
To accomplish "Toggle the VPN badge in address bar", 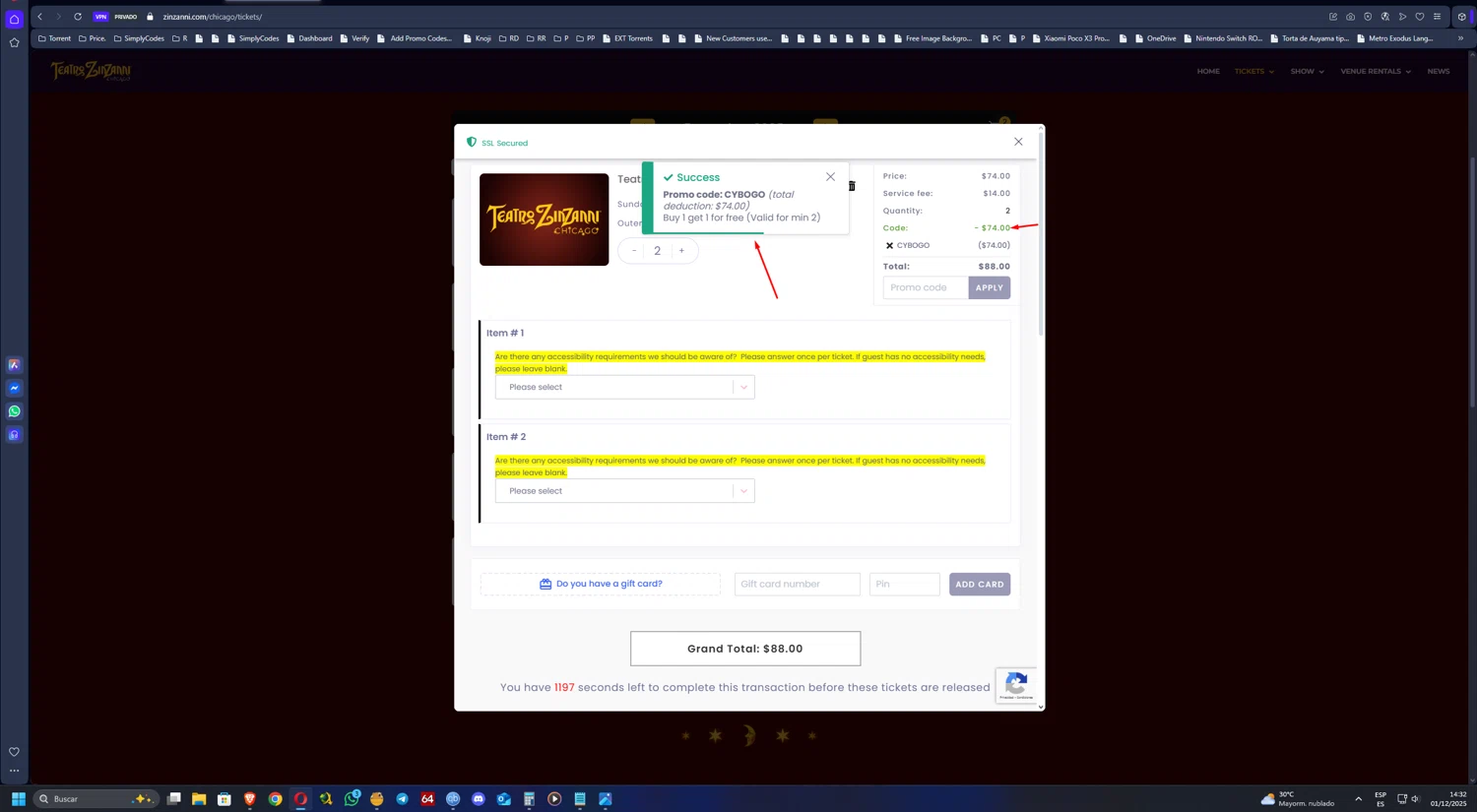I will [100, 17].
